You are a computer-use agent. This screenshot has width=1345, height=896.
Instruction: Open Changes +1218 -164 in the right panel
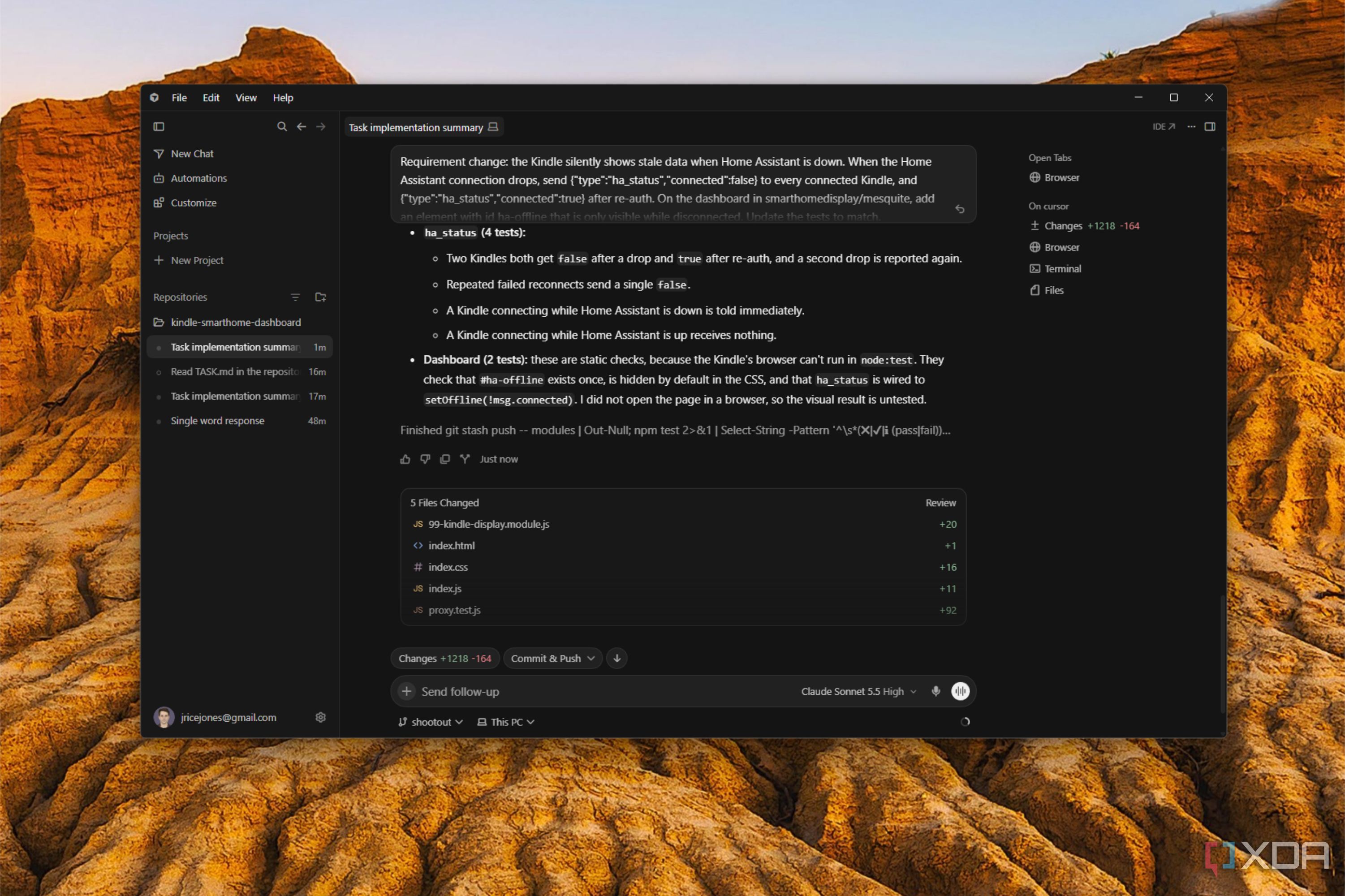1084,226
